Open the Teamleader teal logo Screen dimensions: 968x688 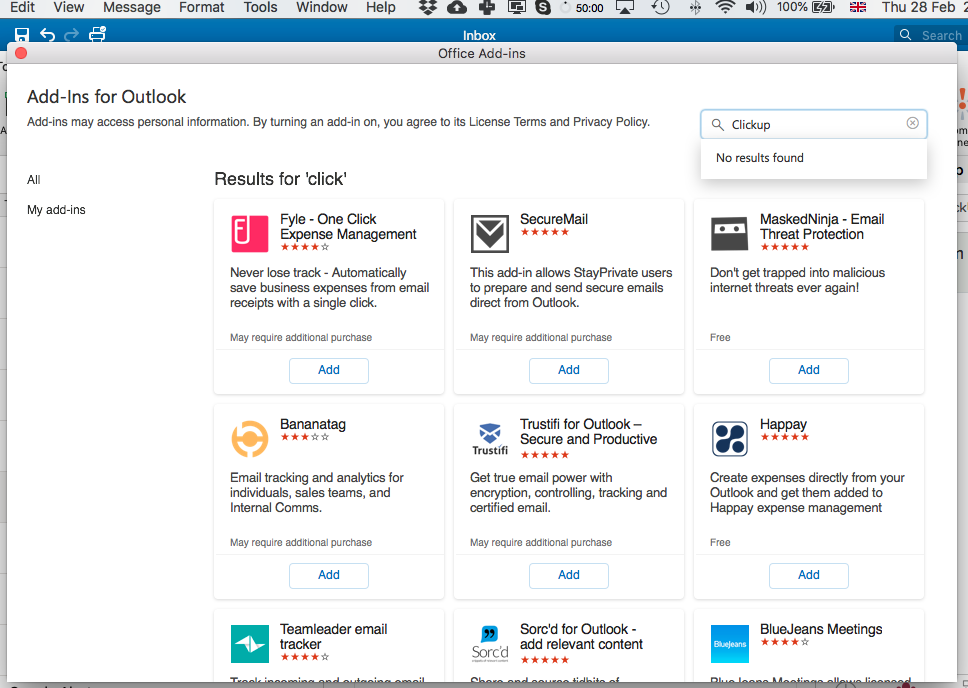[x=249, y=644]
